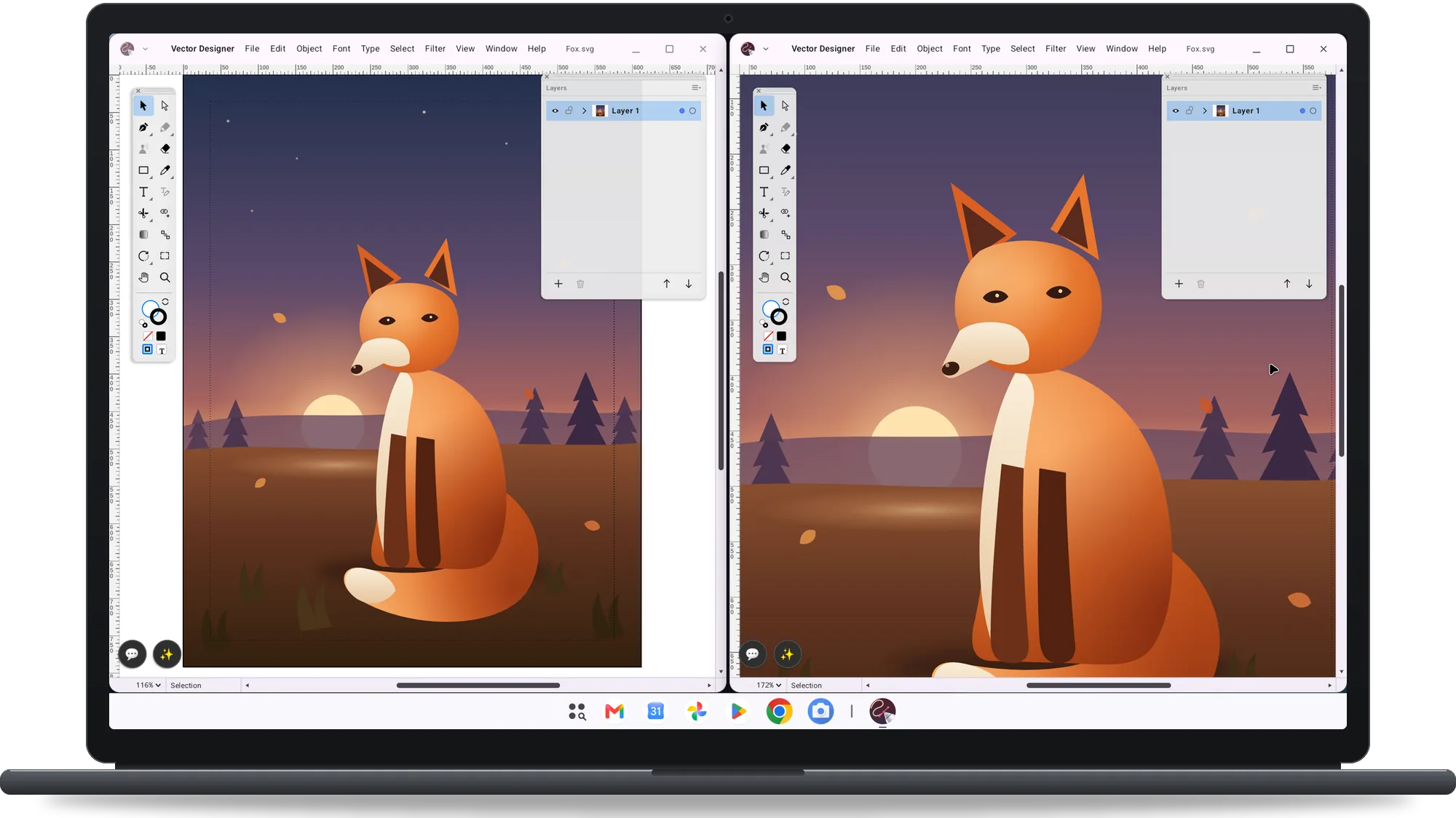Open the Window menu in right window

pyautogui.click(x=1121, y=49)
